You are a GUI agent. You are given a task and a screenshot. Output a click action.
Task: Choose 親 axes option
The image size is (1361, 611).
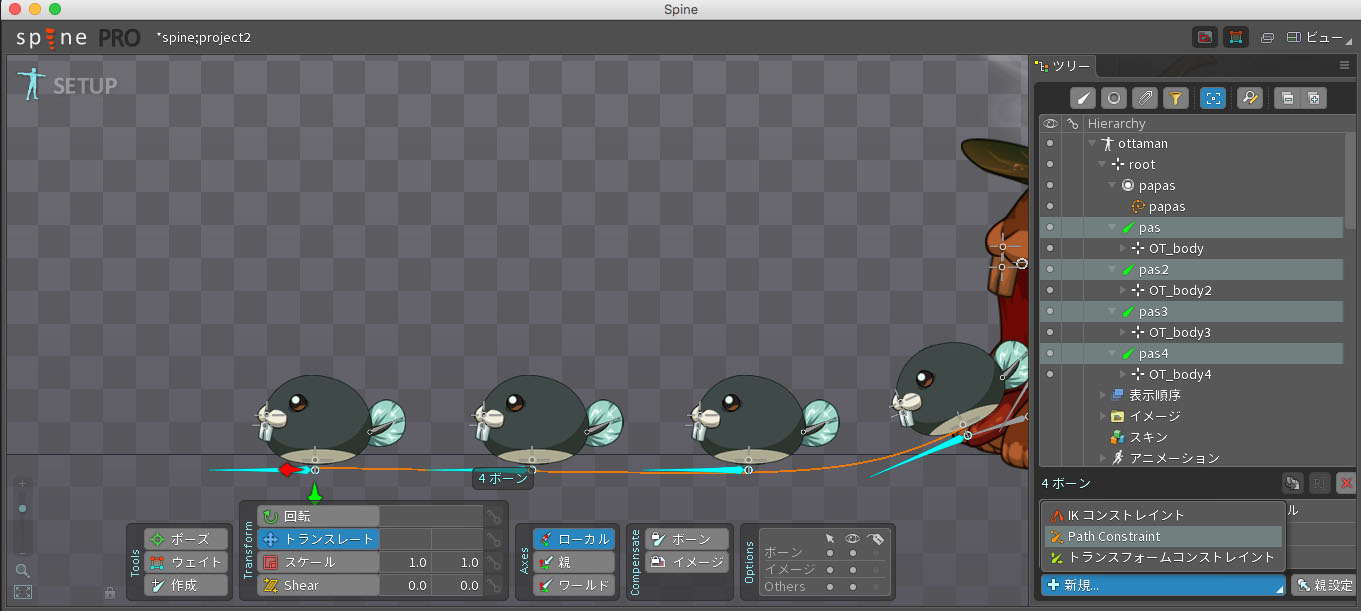574,562
